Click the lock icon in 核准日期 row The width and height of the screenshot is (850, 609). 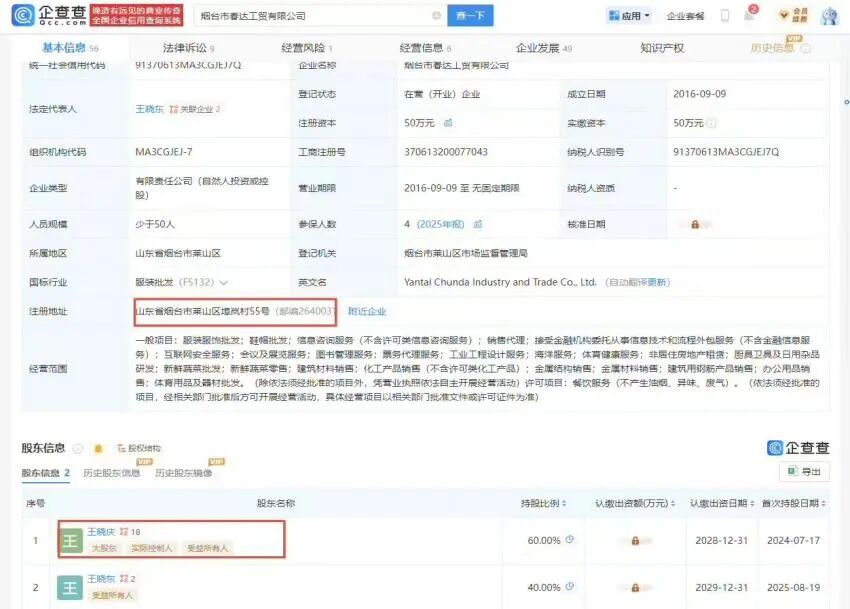(695, 224)
